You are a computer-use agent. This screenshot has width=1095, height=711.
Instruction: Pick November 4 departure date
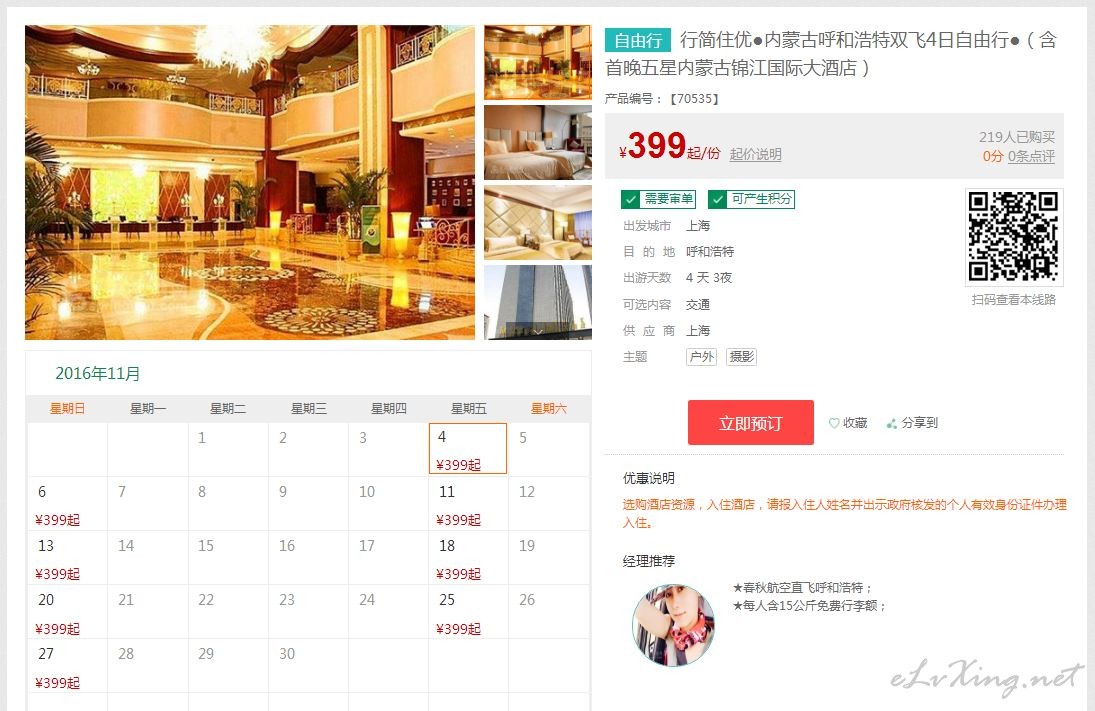click(468, 448)
